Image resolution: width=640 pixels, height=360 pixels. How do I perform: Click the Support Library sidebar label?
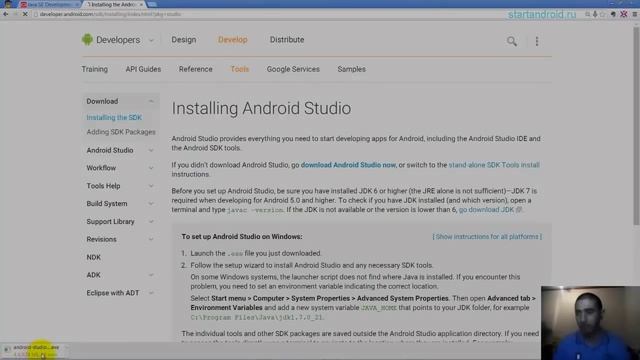110,222
